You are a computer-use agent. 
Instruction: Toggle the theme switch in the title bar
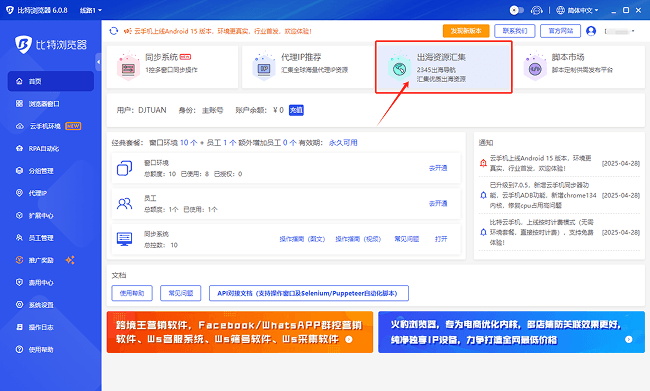pos(517,10)
